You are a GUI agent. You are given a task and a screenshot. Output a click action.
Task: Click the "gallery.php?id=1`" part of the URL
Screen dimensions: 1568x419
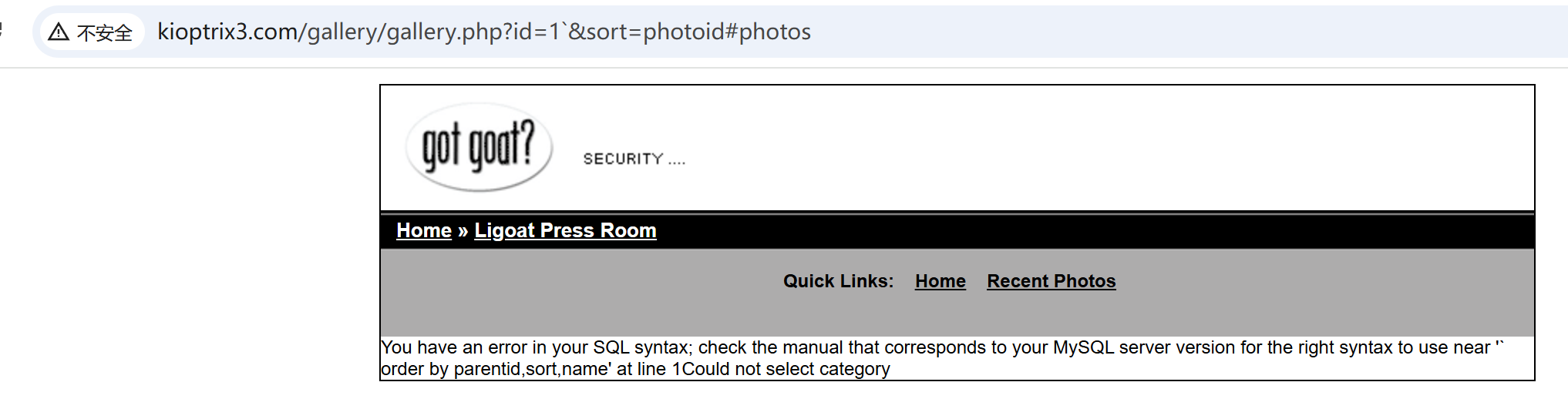click(476, 32)
